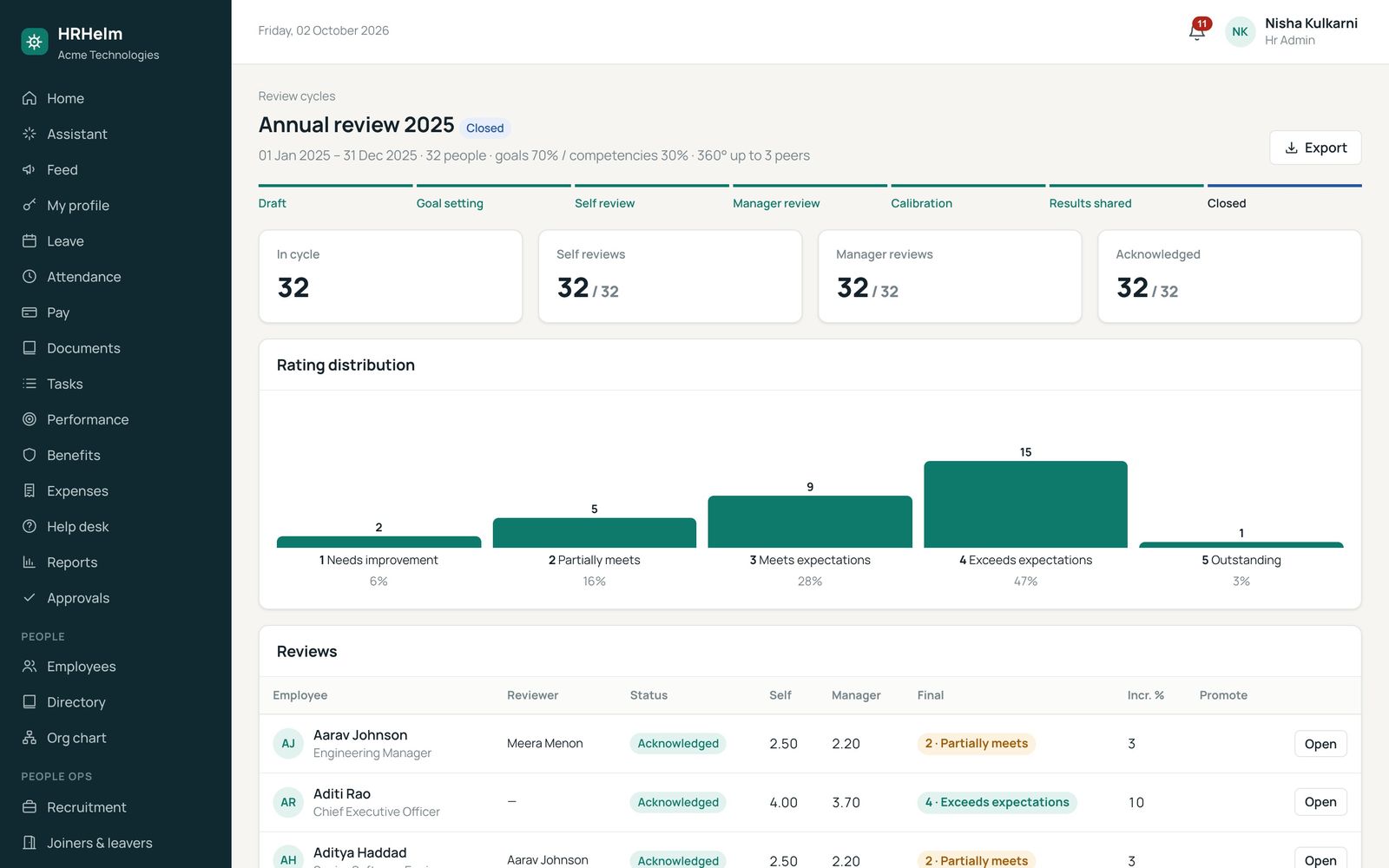This screenshot has width=1389, height=868.
Task: Click the HRHelm logo icon
Action: (35, 41)
